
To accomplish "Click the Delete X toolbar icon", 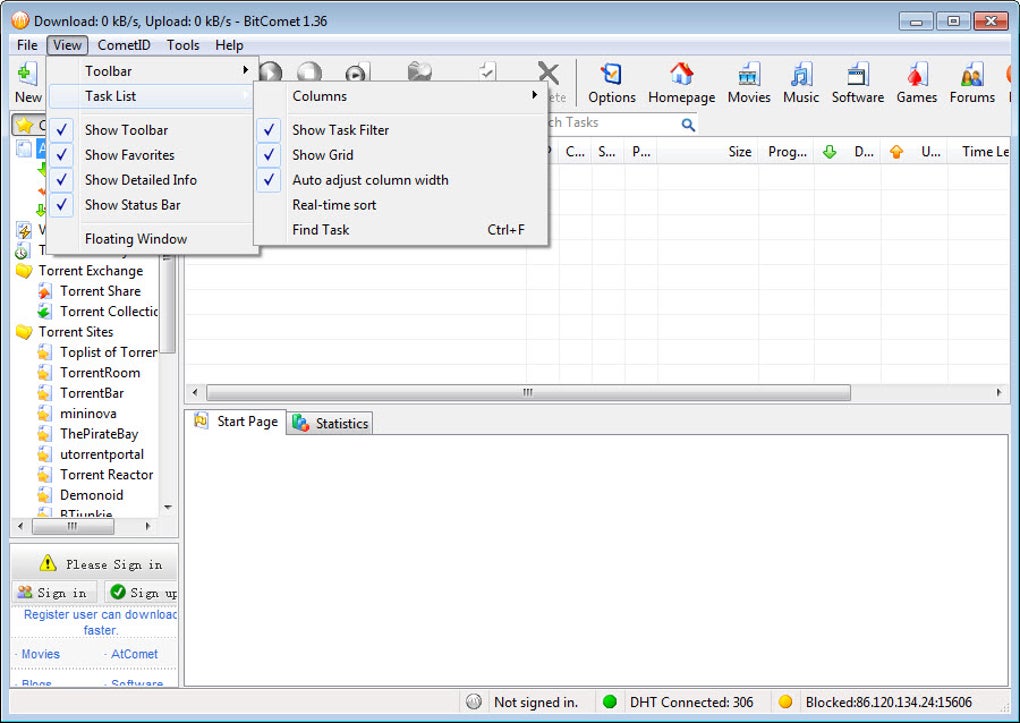I will point(548,74).
